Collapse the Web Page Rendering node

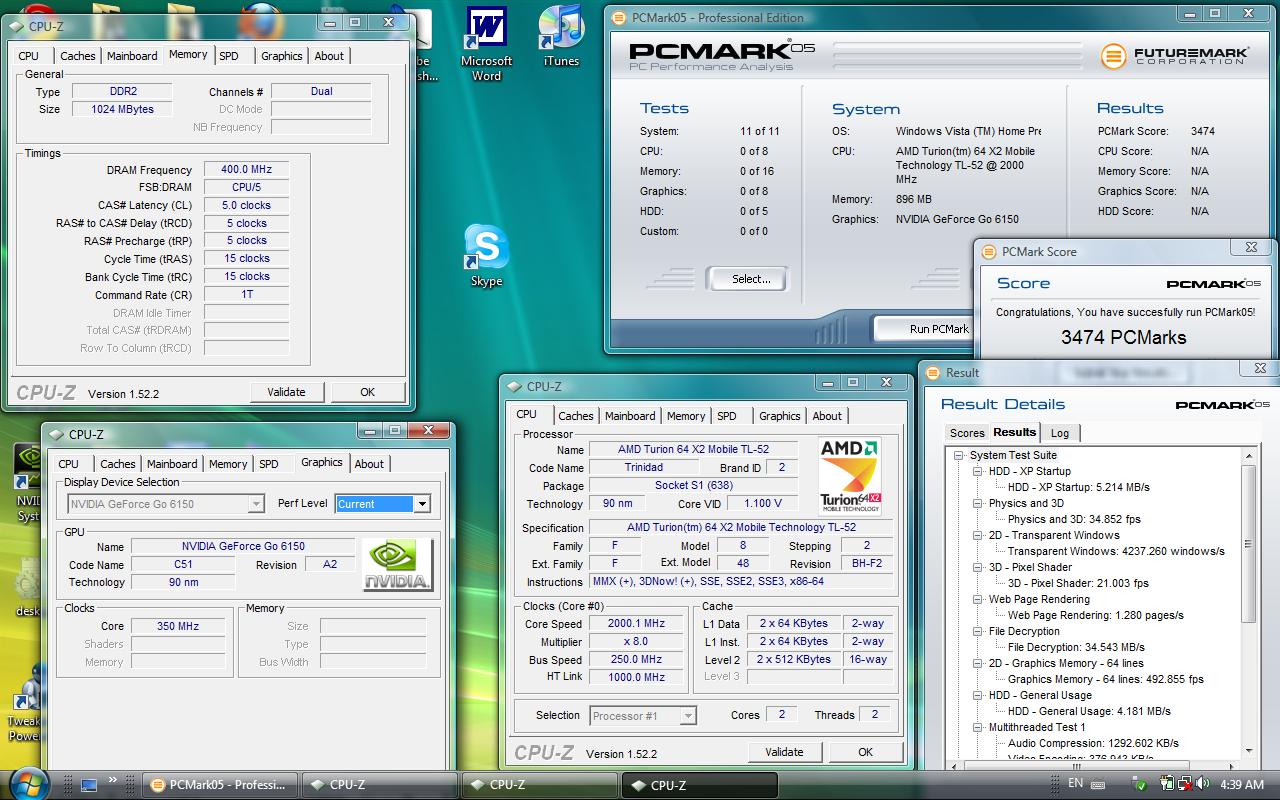(978, 599)
